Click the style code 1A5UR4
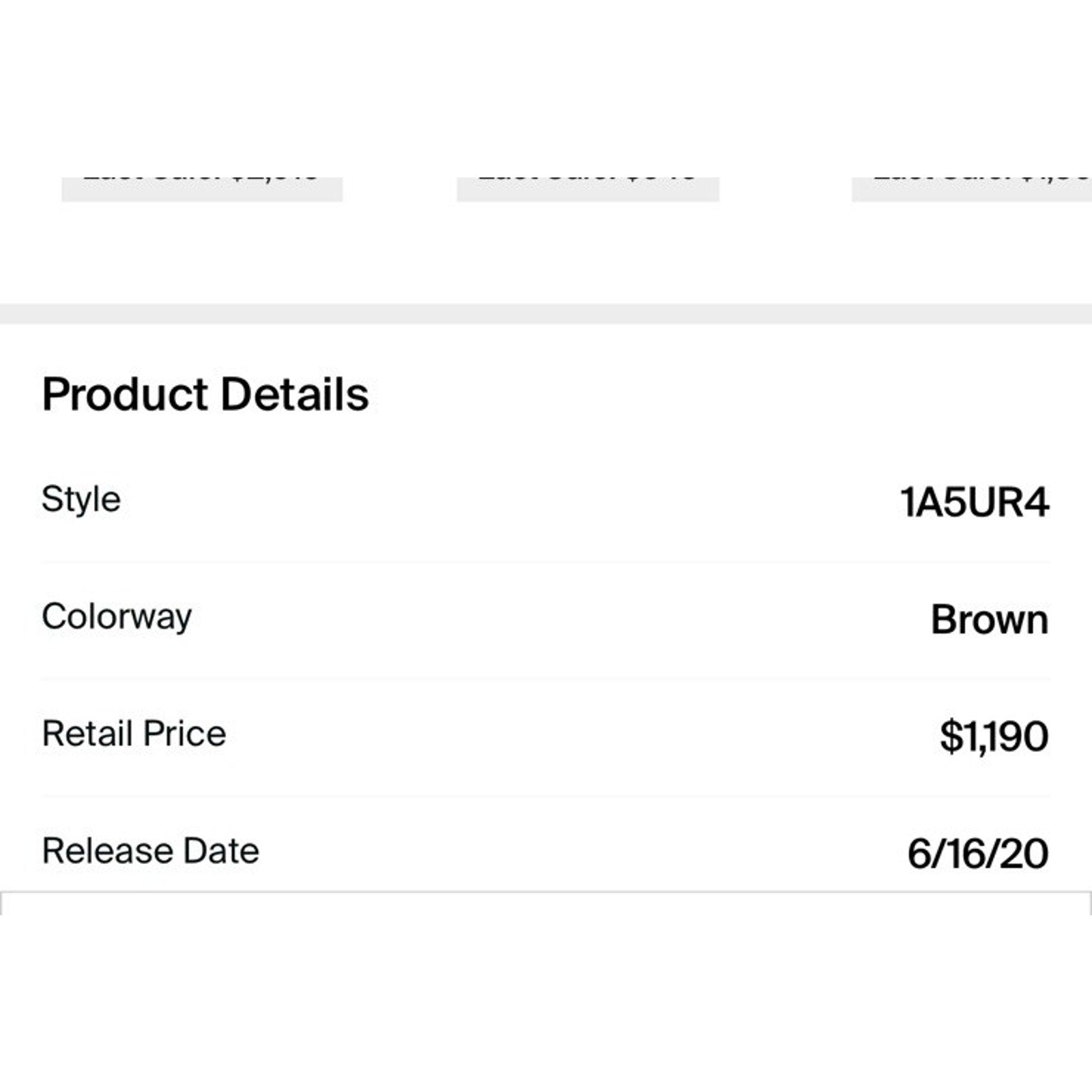 pos(974,502)
